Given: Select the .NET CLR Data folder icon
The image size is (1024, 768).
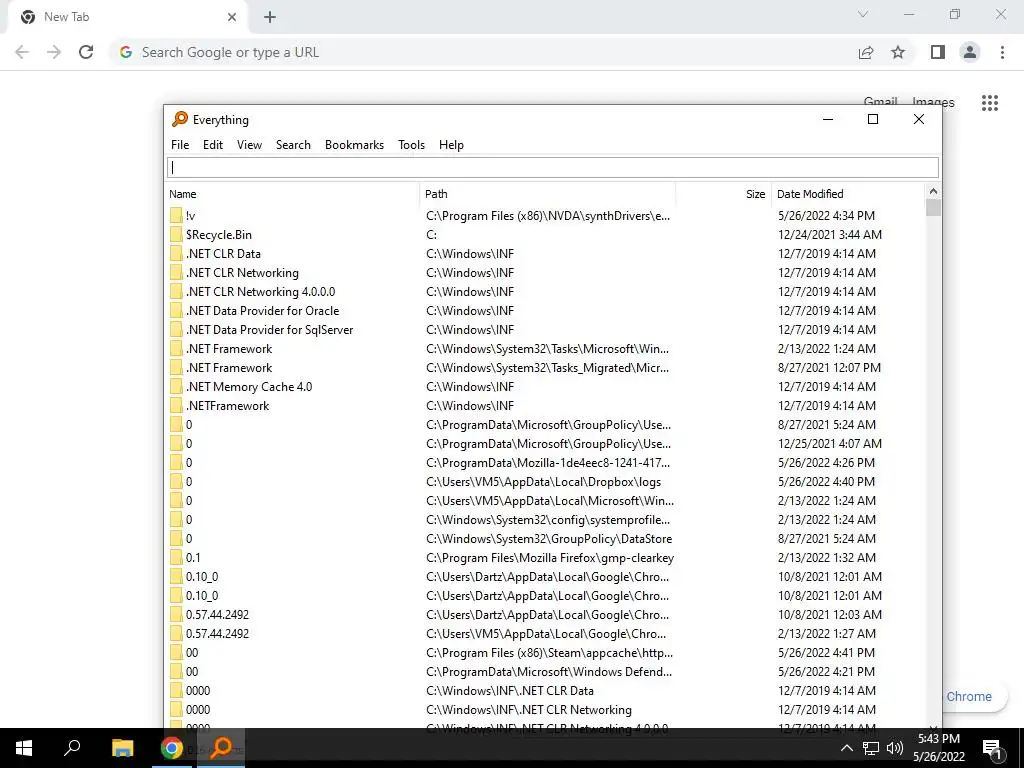Looking at the screenshot, I should pos(176,253).
